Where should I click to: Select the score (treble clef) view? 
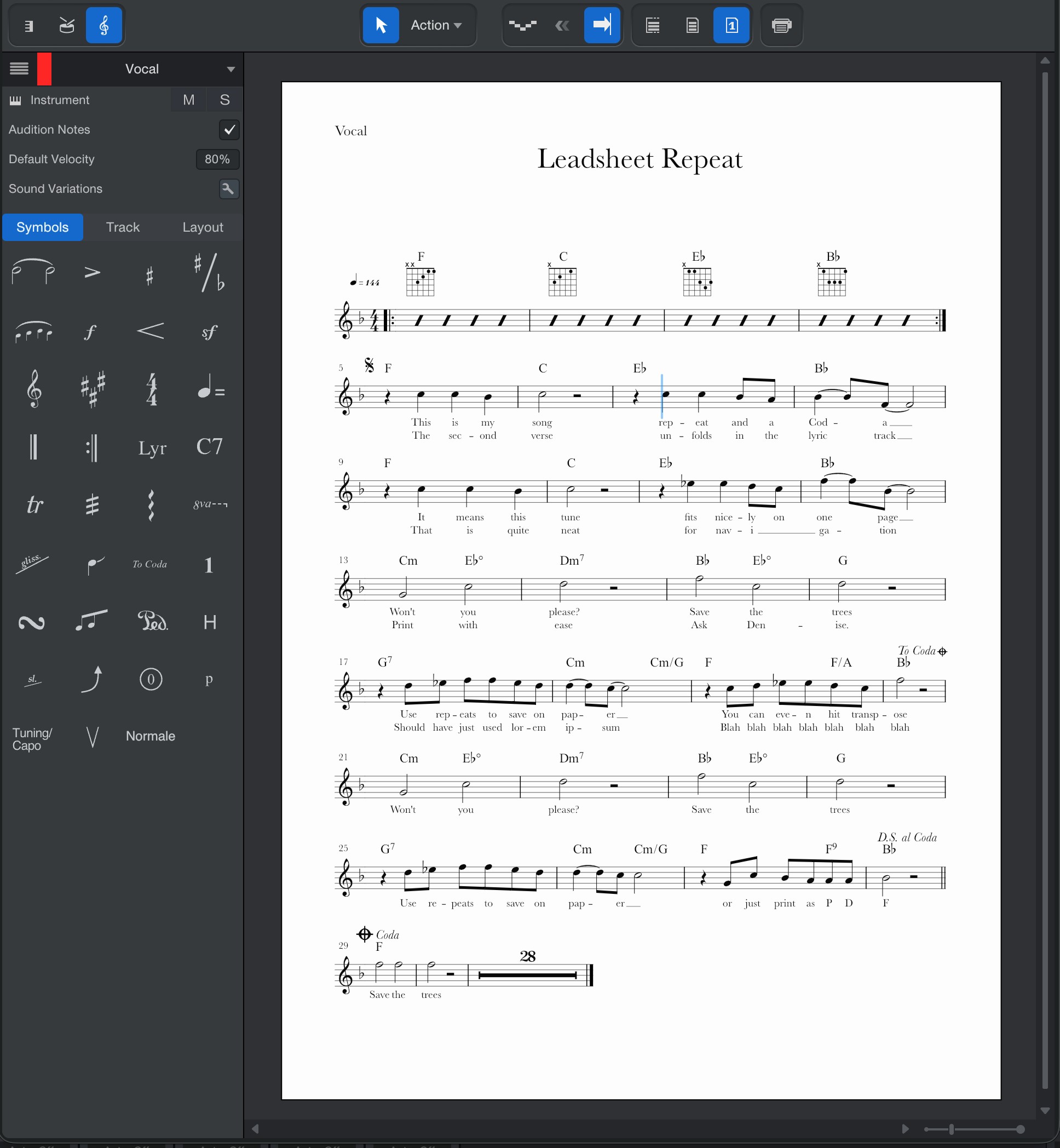104,25
